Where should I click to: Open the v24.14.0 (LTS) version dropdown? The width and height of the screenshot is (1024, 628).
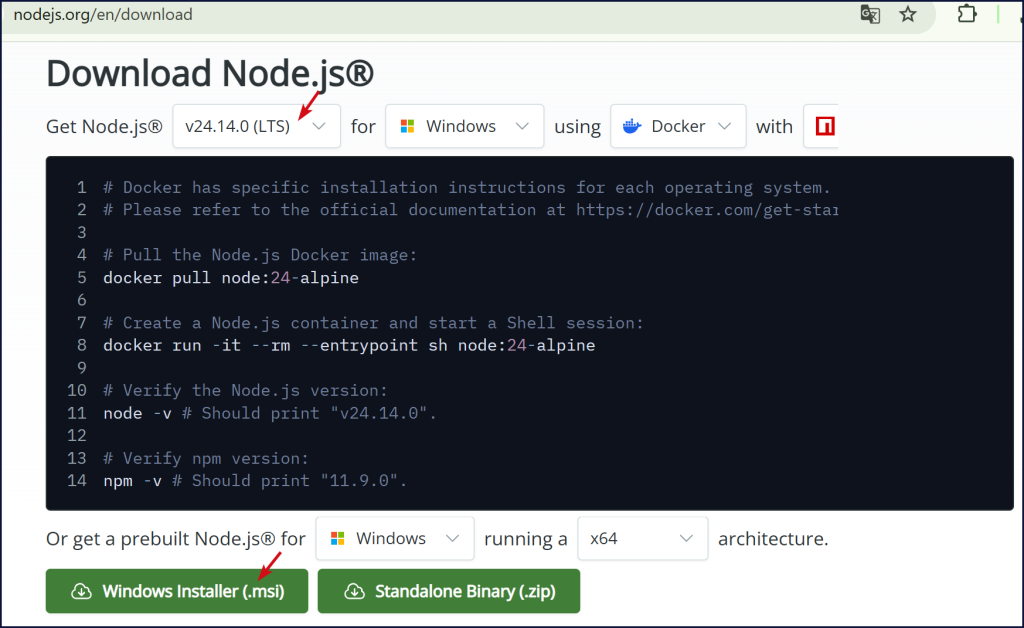click(x=256, y=126)
